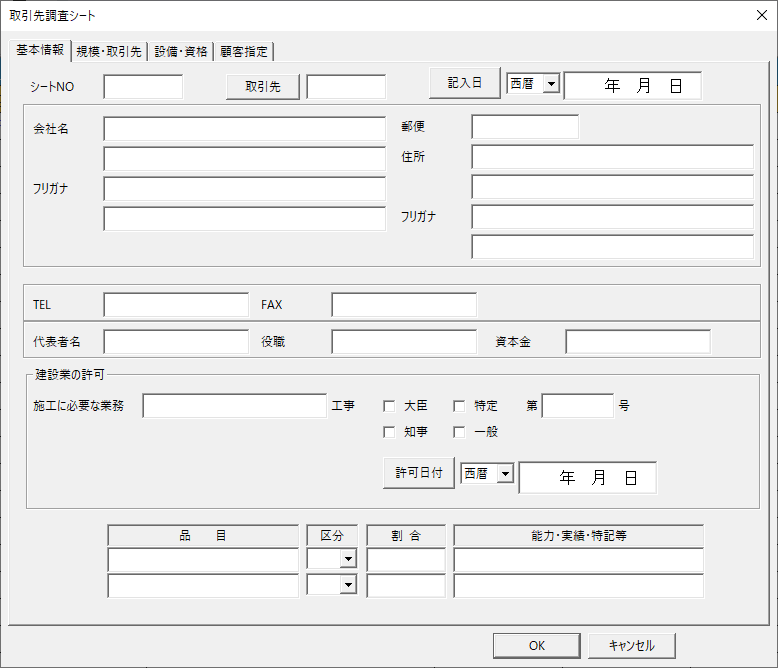
Task: Open the 設備・資格 tab
Action: coord(181,52)
